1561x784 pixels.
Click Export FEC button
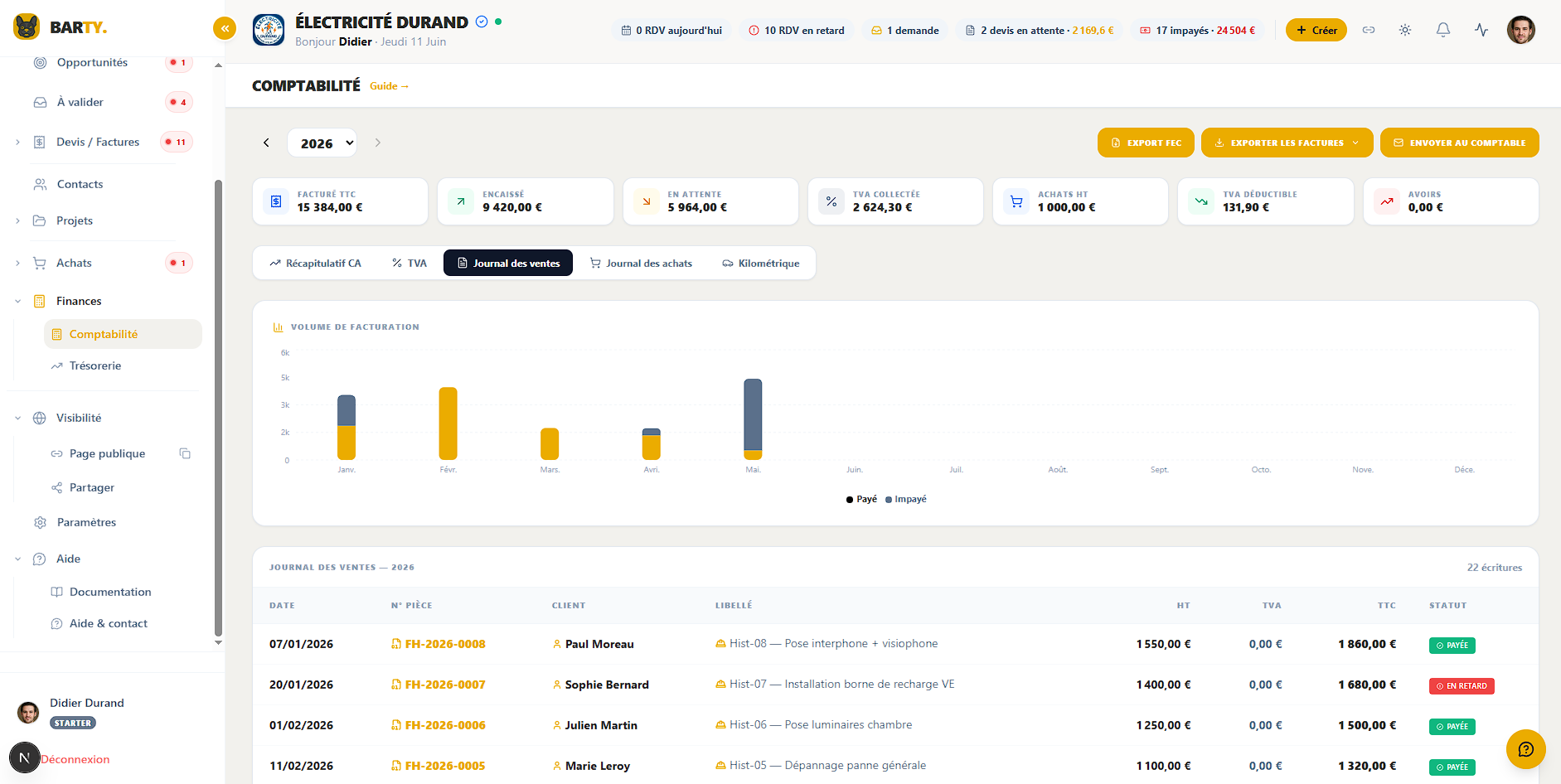[1146, 143]
